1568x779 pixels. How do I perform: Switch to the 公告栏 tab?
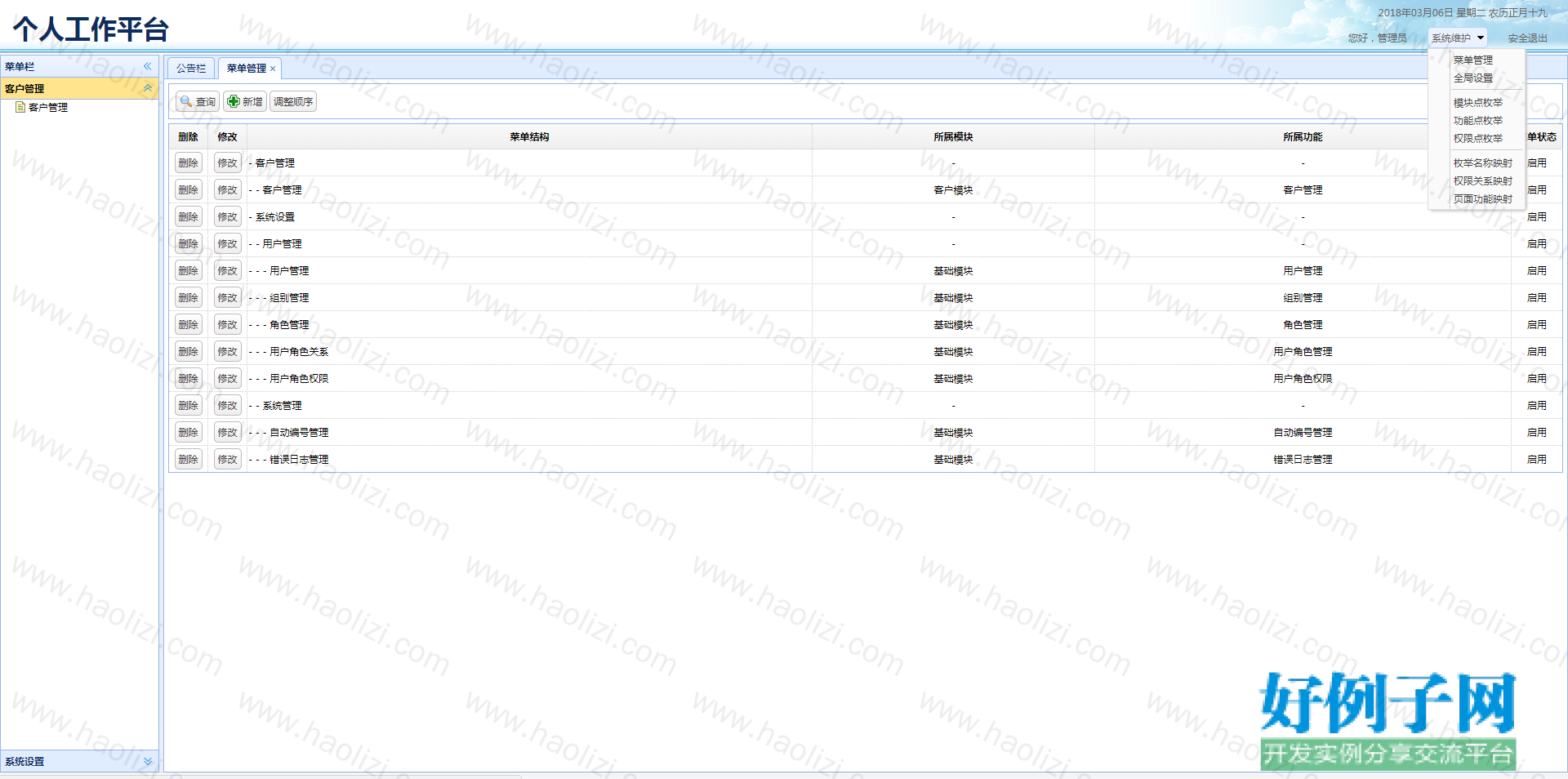[x=191, y=68]
